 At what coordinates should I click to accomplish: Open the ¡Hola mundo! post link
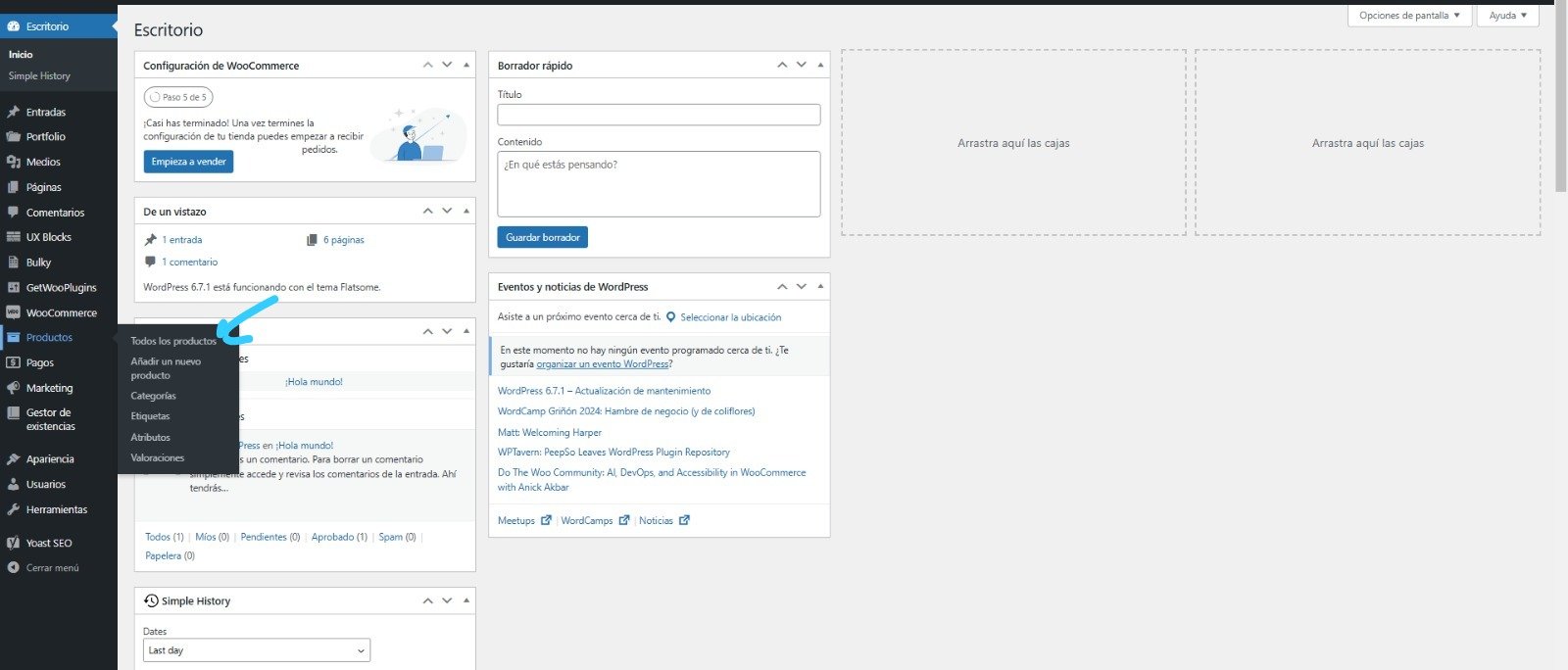[x=314, y=382]
